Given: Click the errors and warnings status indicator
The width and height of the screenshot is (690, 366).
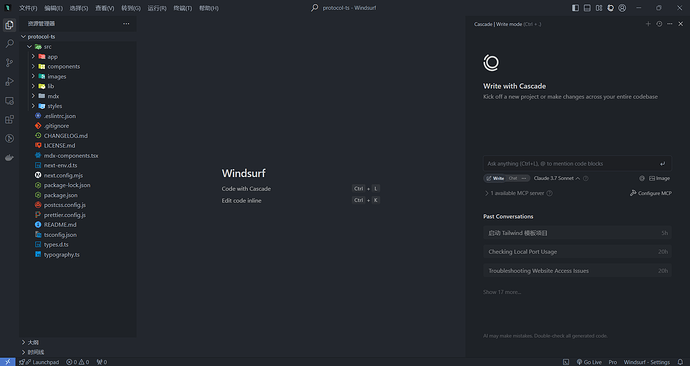Looking at the screenshot, I should pos(77,362).
